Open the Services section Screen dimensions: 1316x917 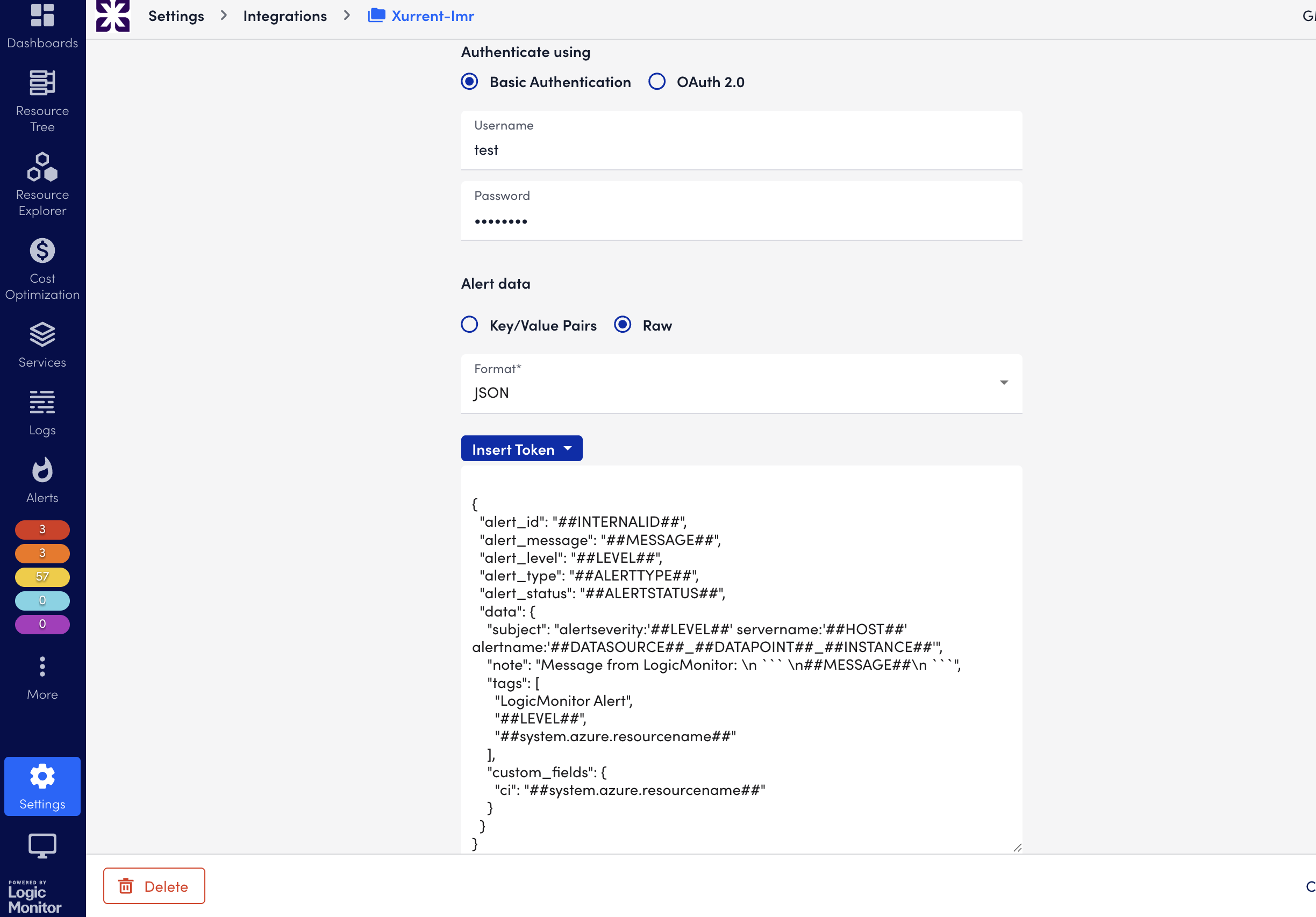coord(42,345)
